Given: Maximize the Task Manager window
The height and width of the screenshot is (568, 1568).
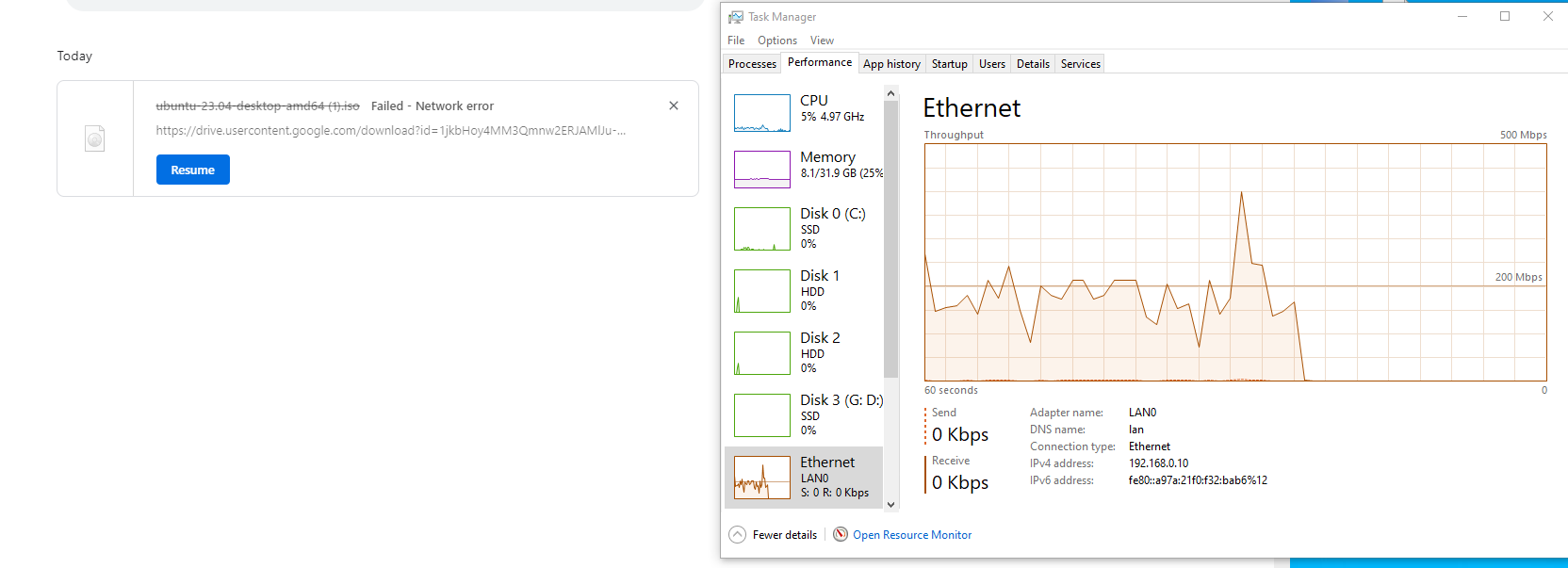Looking at the screenshot, I should [1505, 16].
